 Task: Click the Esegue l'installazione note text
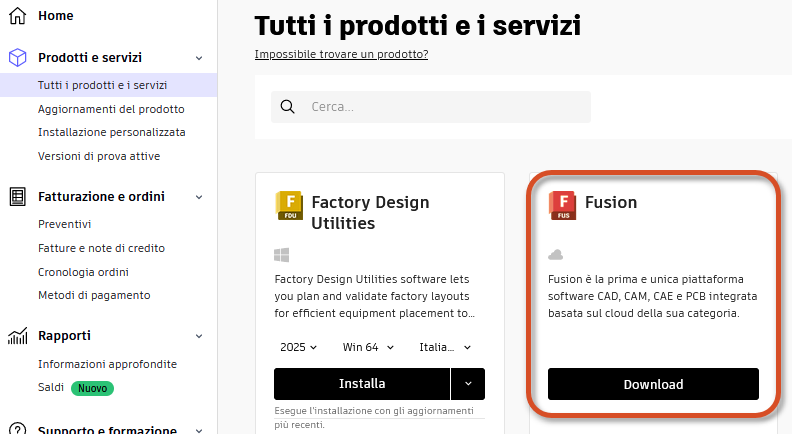[374, 417]
